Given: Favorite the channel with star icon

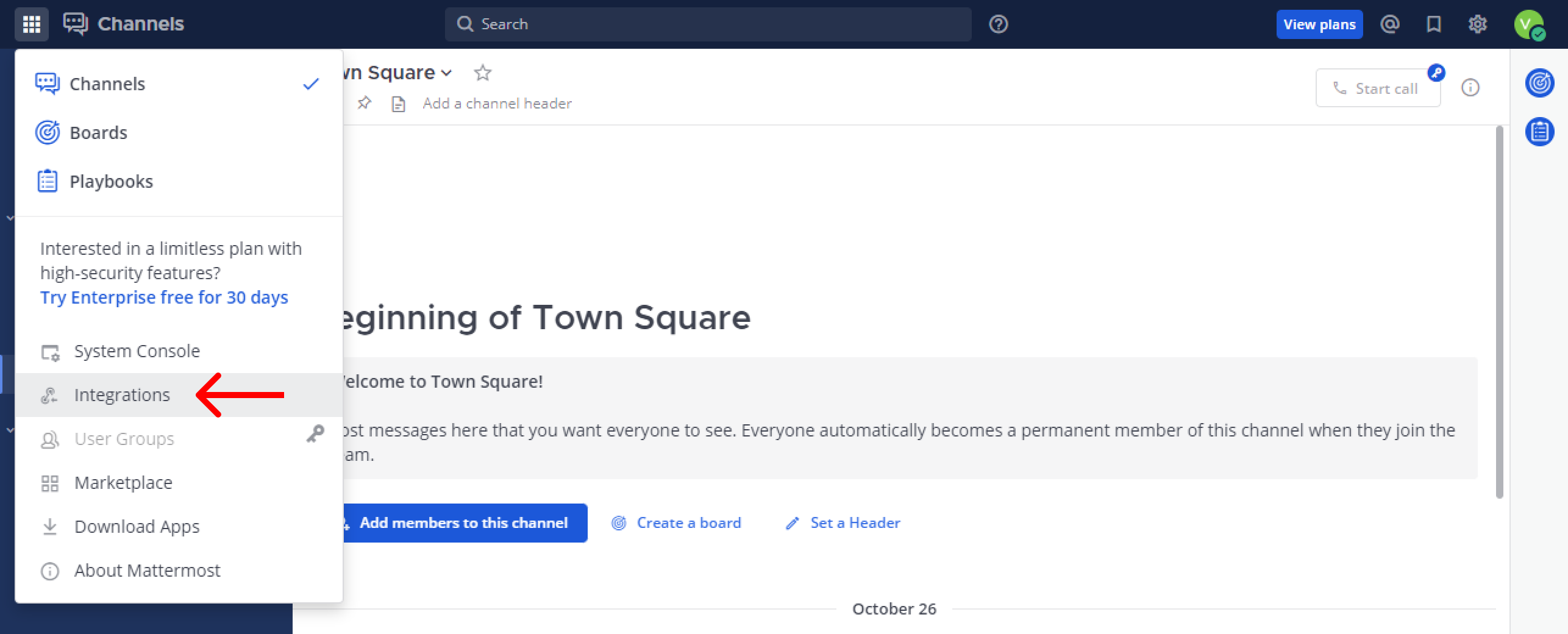Looking at the screenshot, I should coord(482,73).
